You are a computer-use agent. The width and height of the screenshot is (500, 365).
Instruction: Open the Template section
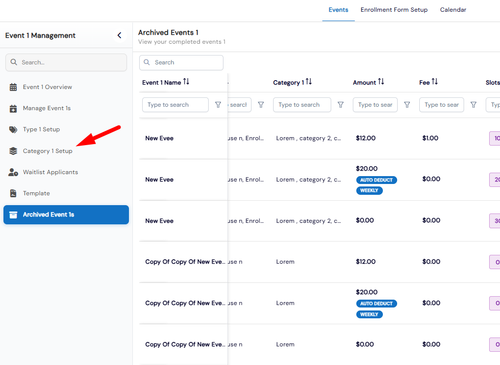click(x=36, y=193)
